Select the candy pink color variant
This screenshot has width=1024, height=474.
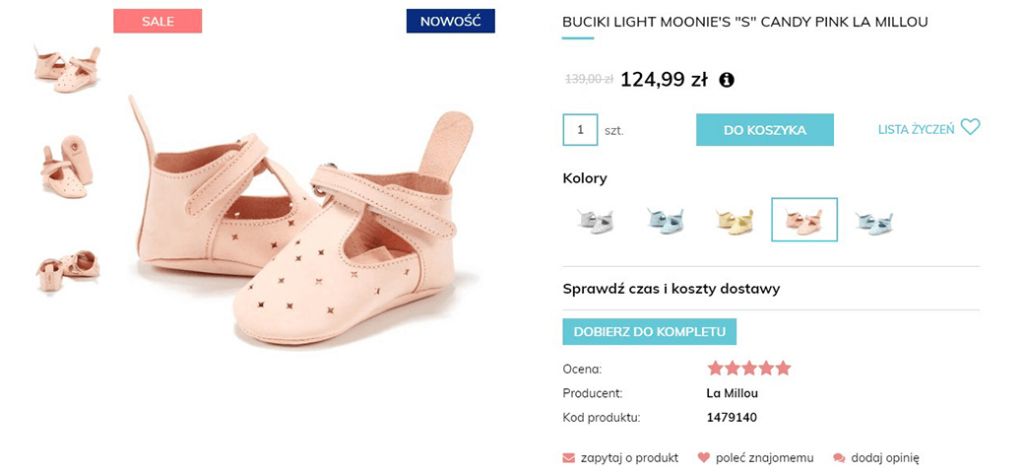click(804, 220)
